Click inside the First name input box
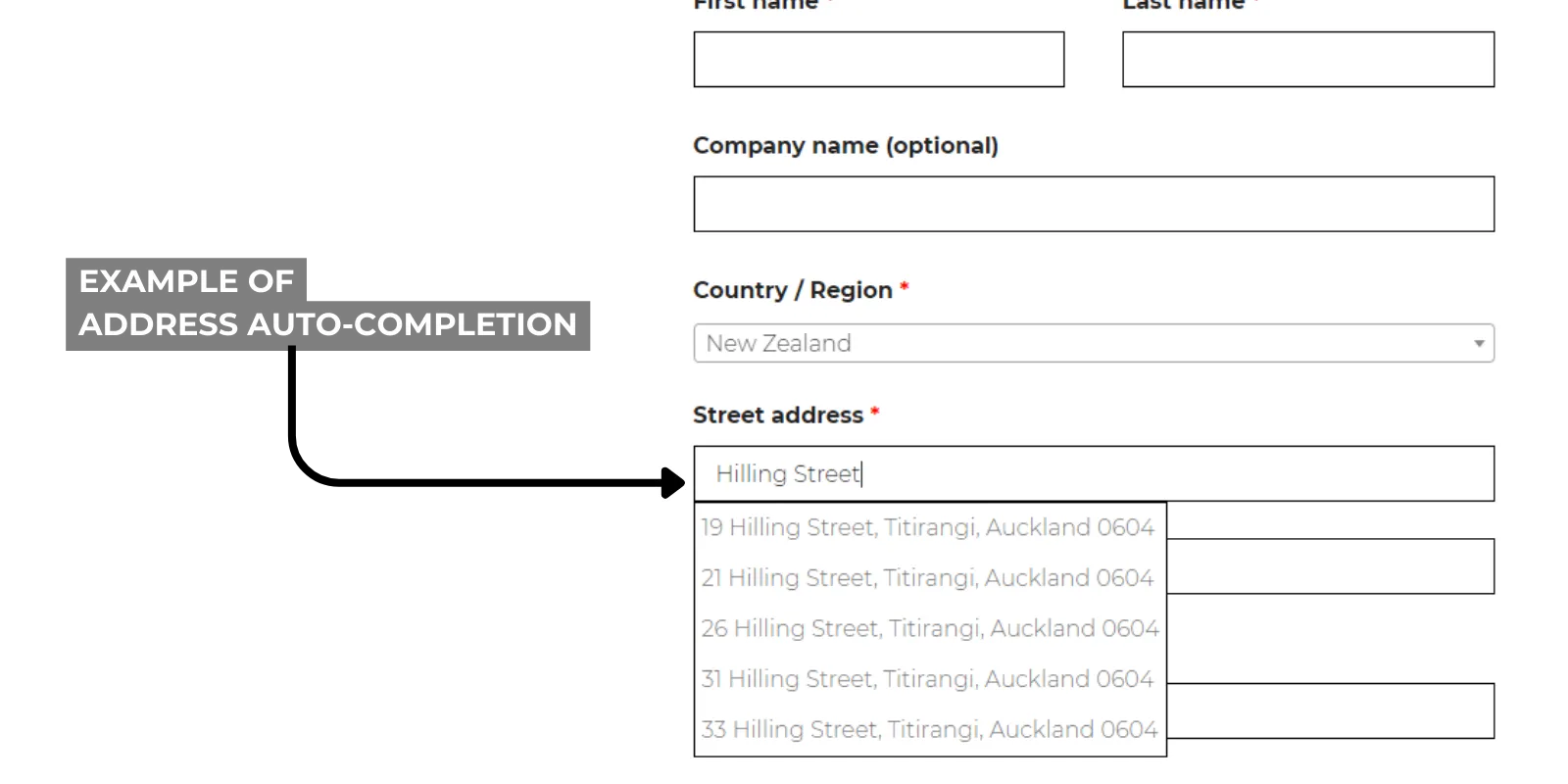This screenshot has height=784, width=1568. [x=878, y=59]
